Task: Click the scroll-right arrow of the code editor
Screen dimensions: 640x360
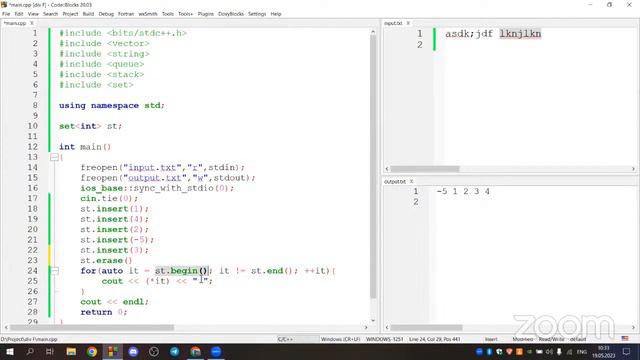Action: (366, 327)
